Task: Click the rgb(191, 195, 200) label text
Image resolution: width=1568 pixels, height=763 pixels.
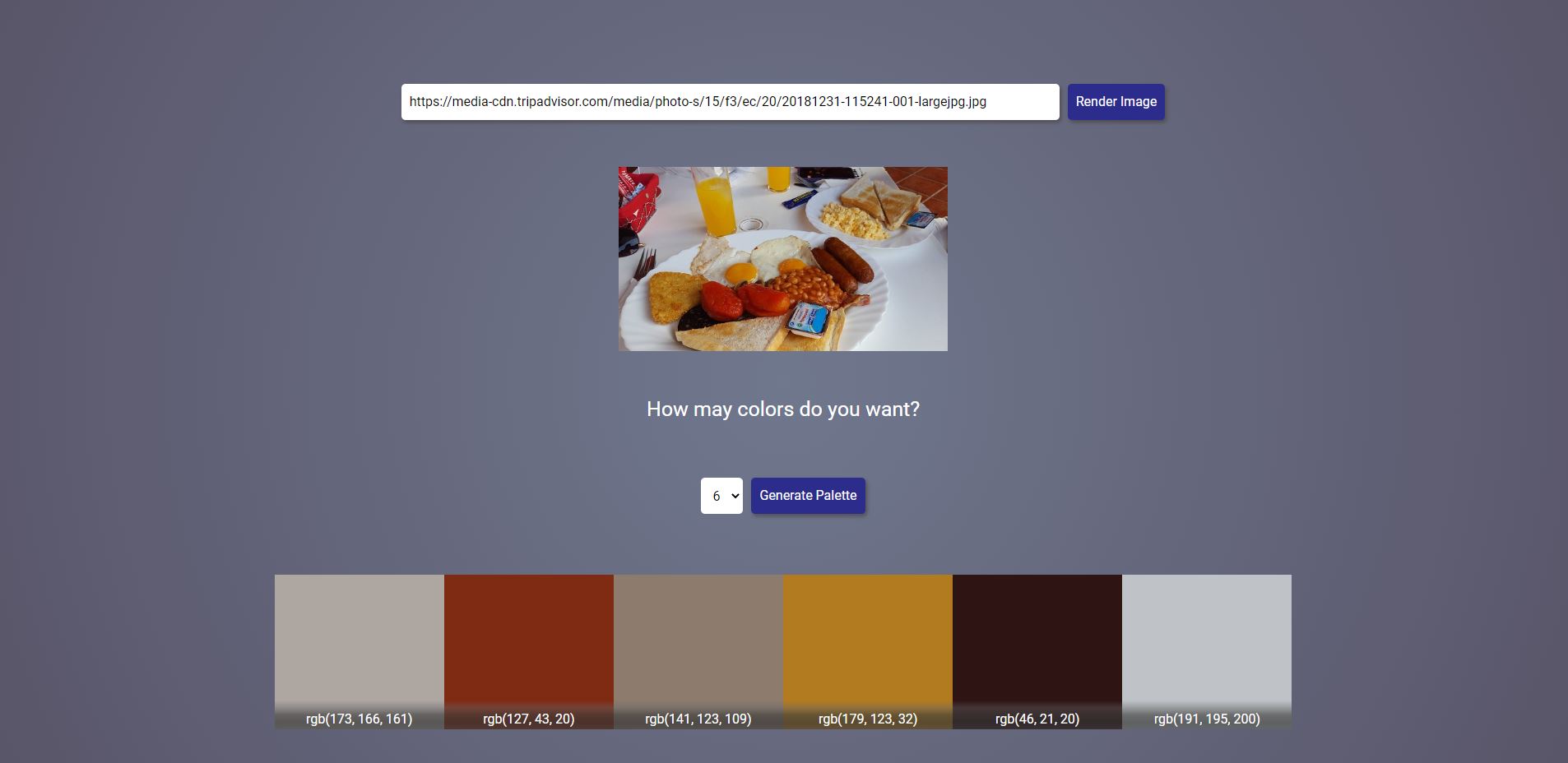Action: coord(1207,719)
